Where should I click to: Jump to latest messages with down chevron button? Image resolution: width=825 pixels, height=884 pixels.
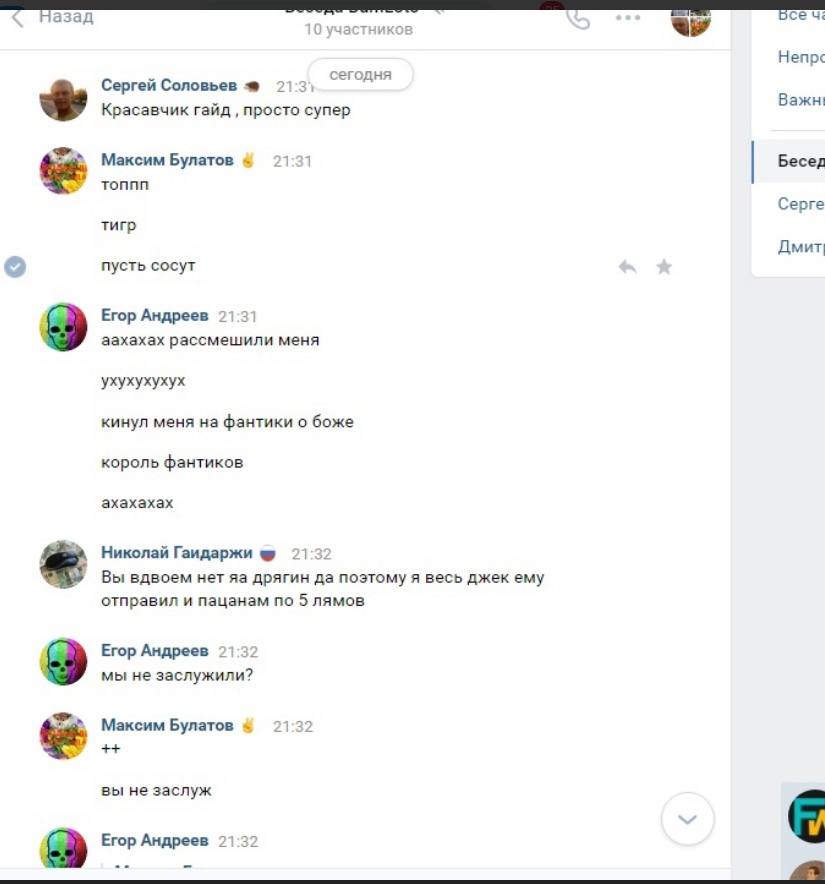tap(687, 819)
